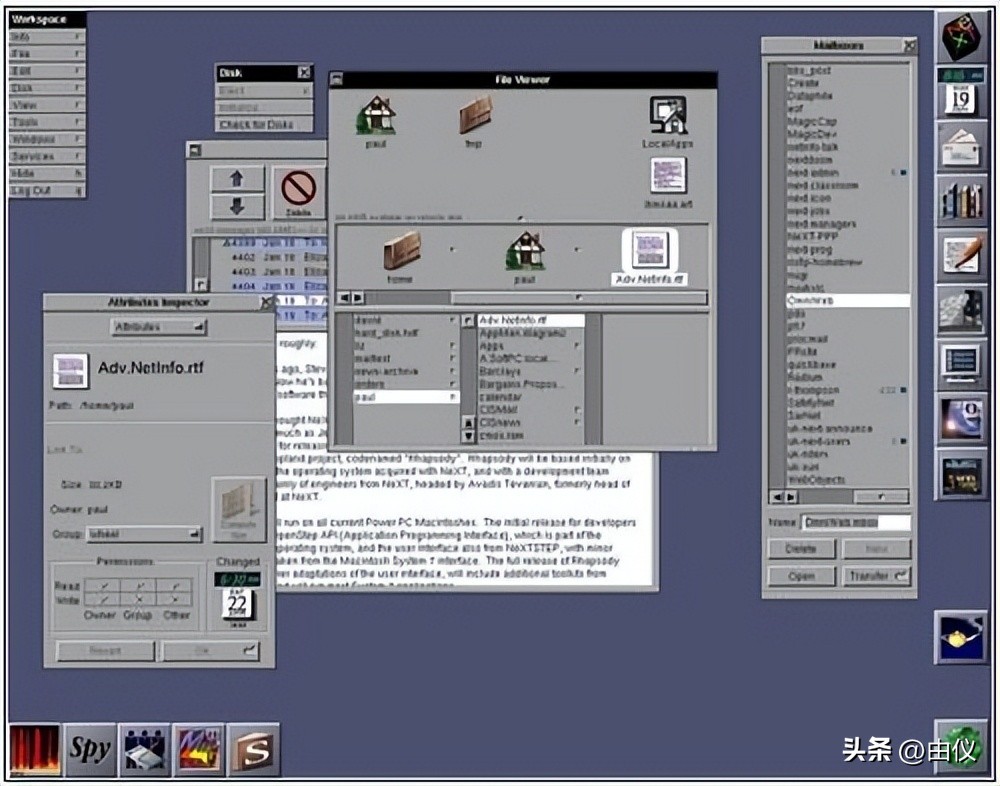Viewport: 1000px width, 786px height.
Task: Expand the Apps folder in browser column
Action: [x=528, y=345]
